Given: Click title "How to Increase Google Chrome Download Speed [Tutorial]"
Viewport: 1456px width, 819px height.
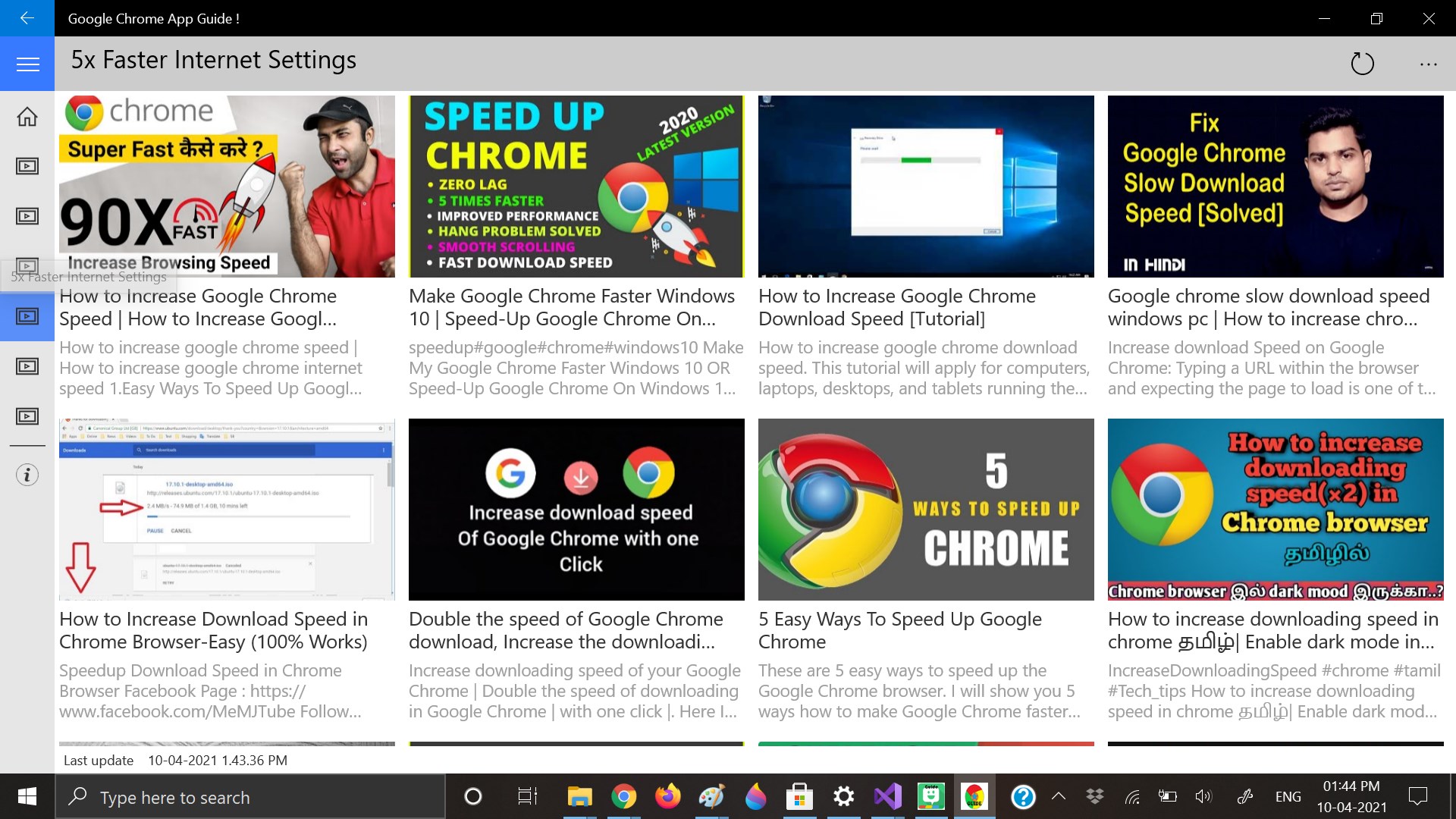Looking at the screenshot, I should pos(896,307).
